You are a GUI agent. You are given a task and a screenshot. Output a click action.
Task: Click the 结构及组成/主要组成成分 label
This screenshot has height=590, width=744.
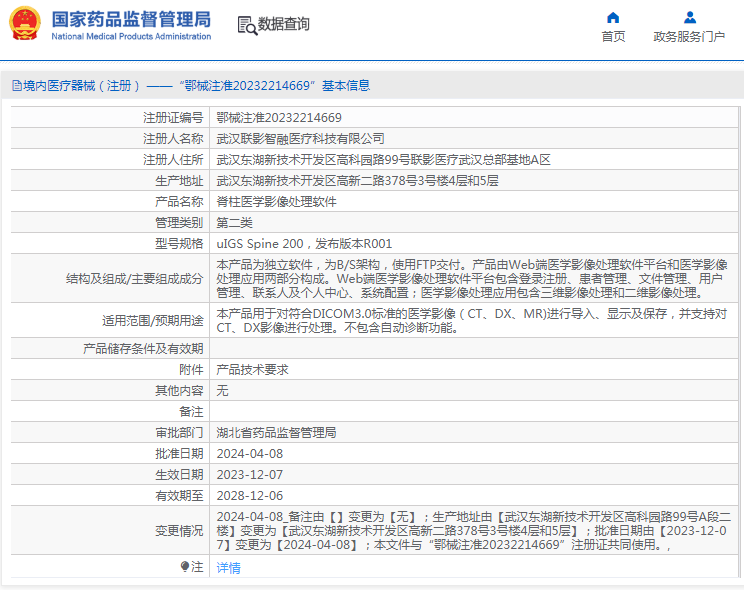click(x=134, y=279)
